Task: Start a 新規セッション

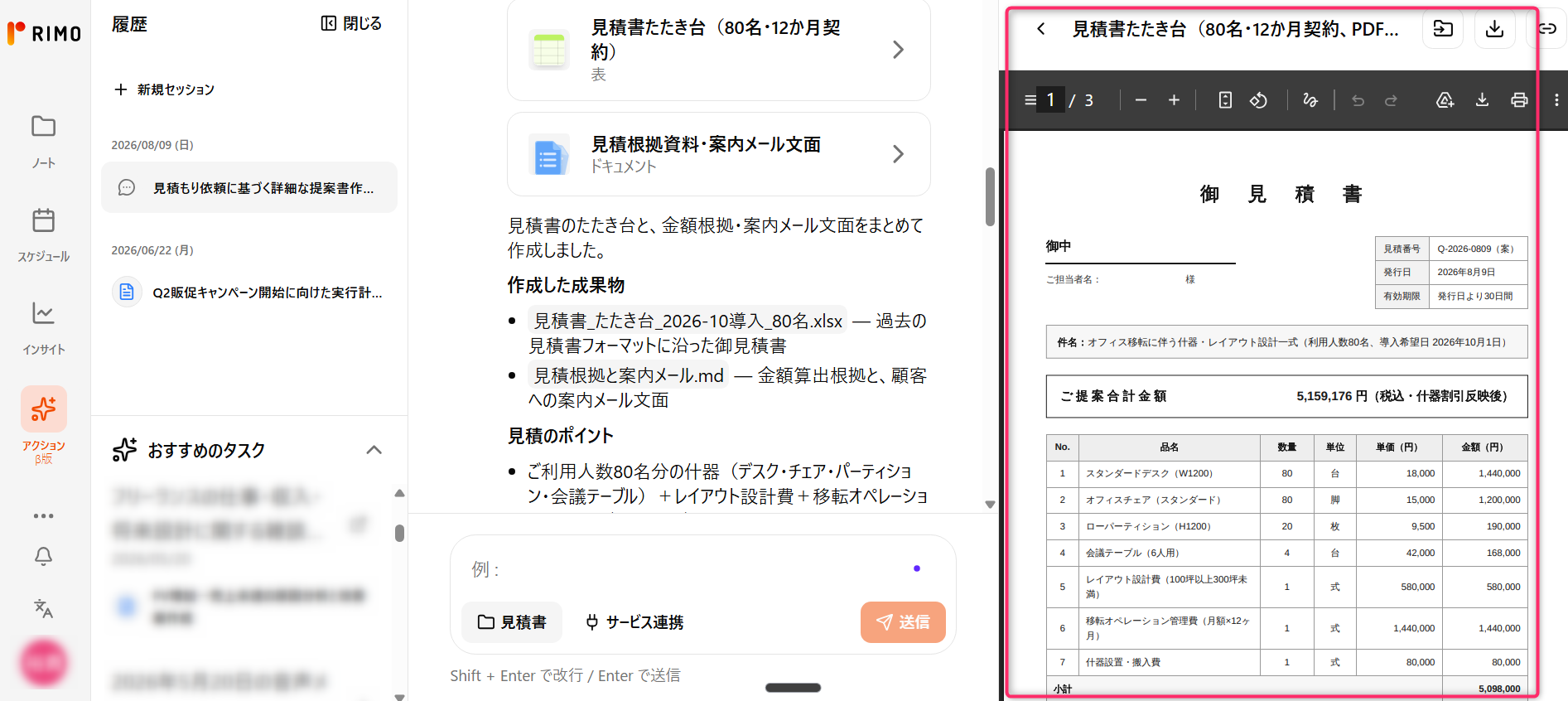Action: pyautogui.click(x=164, y=89)
